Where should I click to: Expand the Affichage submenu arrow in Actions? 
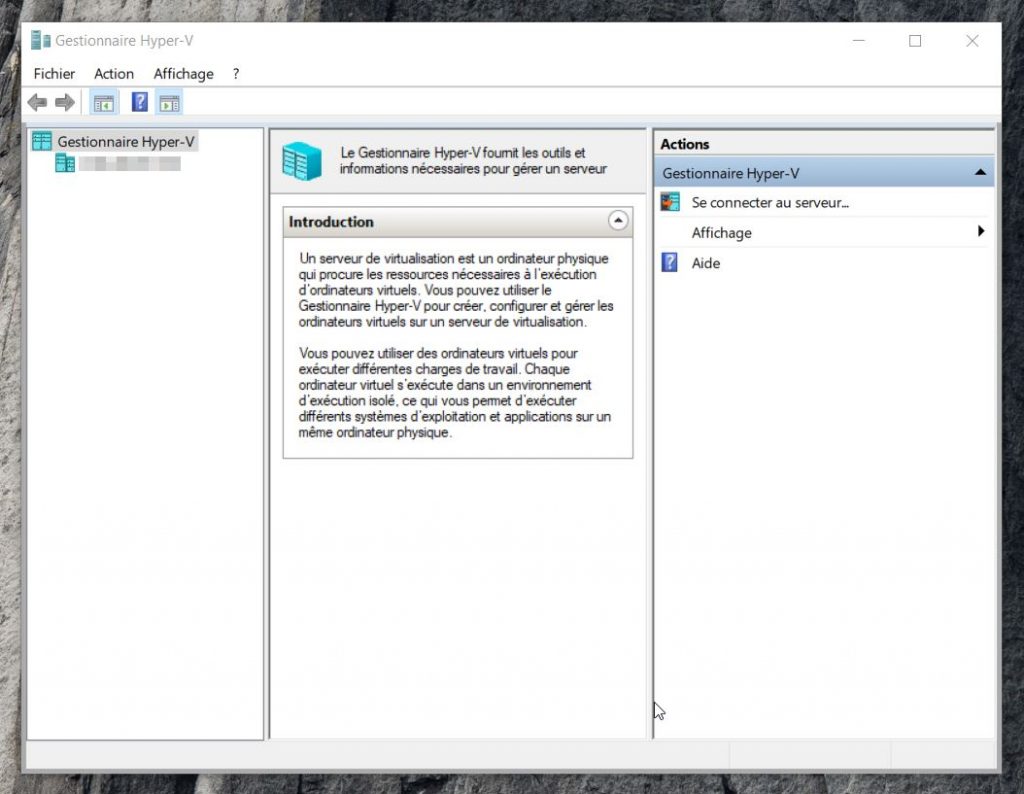tap(981, 231)
